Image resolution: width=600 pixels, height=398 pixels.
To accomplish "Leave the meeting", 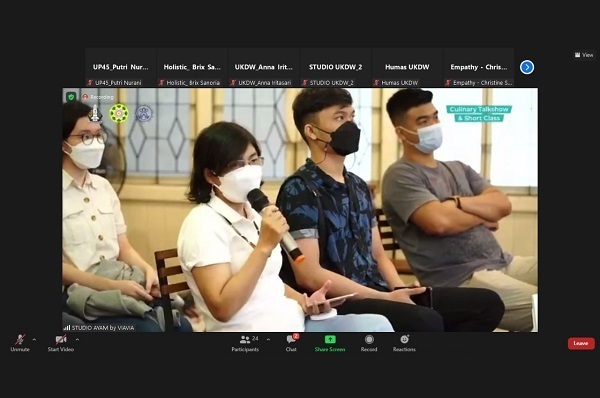I will [x=581, y=343].
